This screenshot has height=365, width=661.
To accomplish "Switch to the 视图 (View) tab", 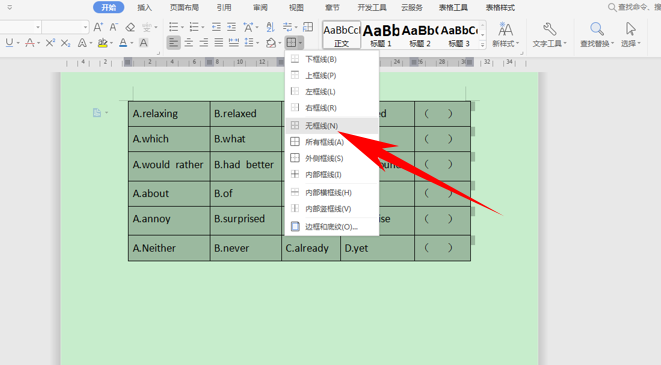I will click(296, 8).
